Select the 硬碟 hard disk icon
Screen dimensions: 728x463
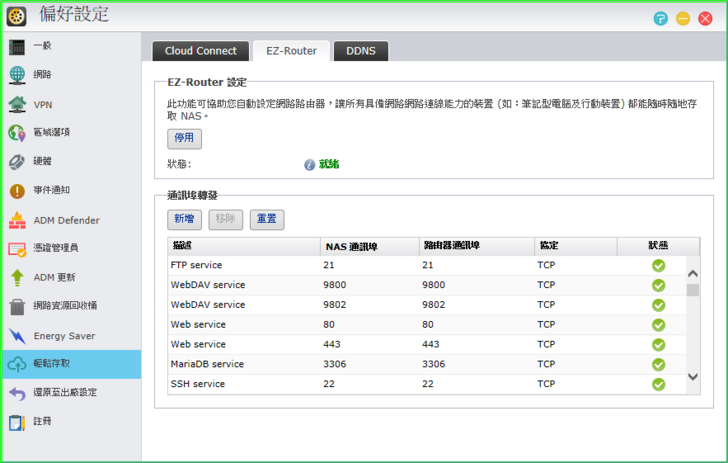pyautogui.click(x=17, y=162)
